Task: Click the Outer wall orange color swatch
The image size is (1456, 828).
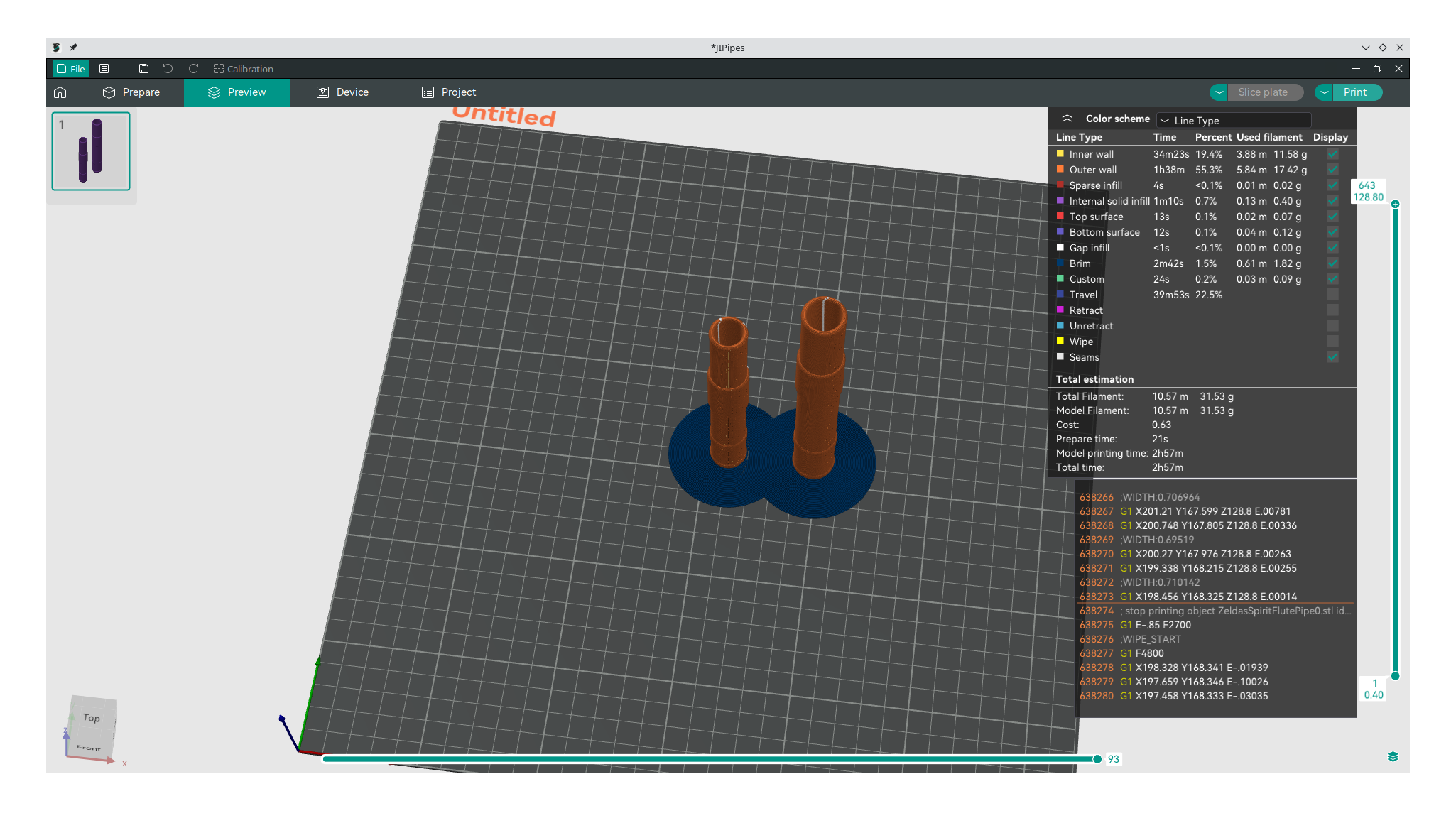Action: pos(1060,169)
